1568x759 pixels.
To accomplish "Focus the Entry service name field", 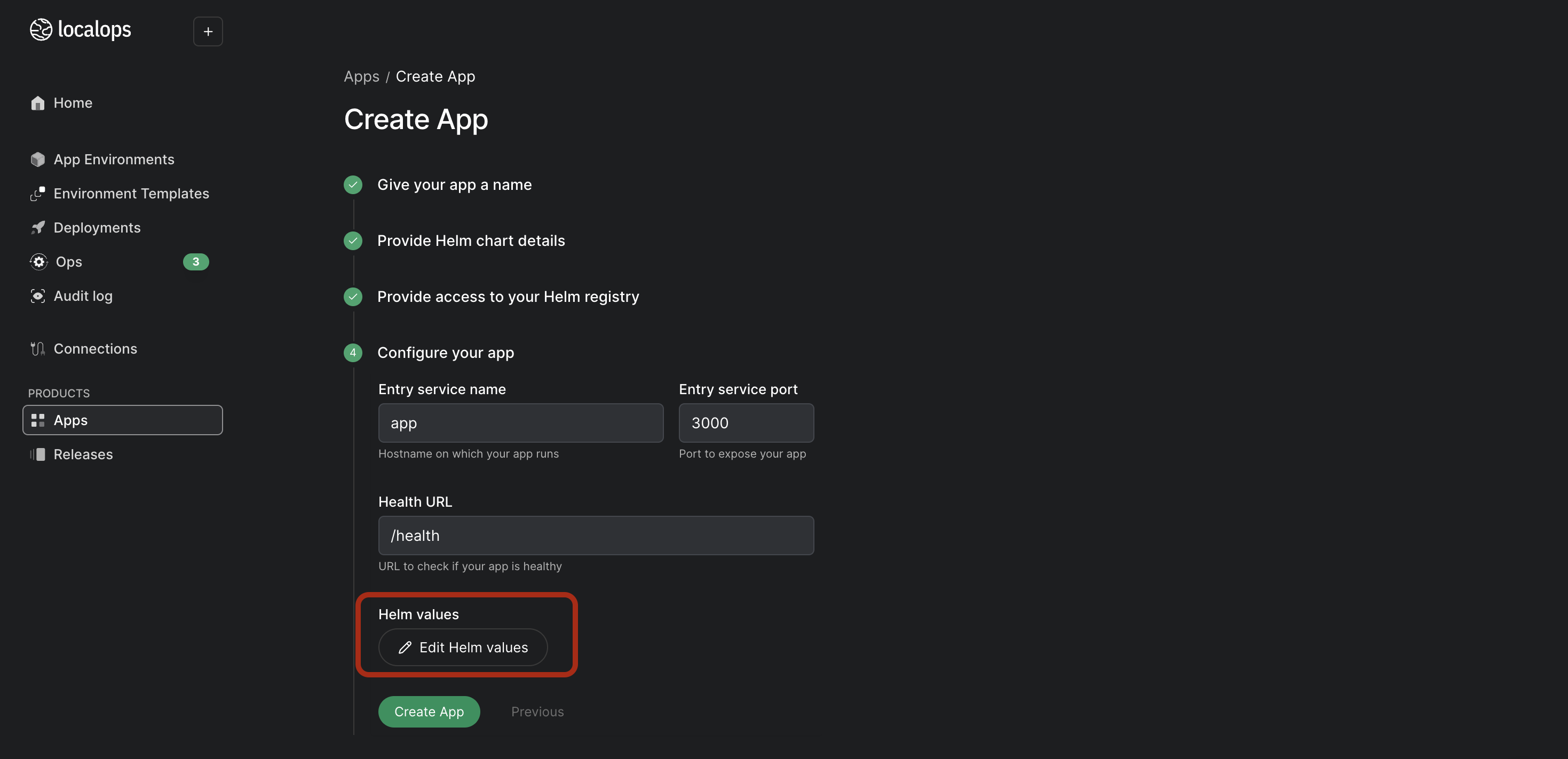I will pyautogui.click(x=521, y=422).
